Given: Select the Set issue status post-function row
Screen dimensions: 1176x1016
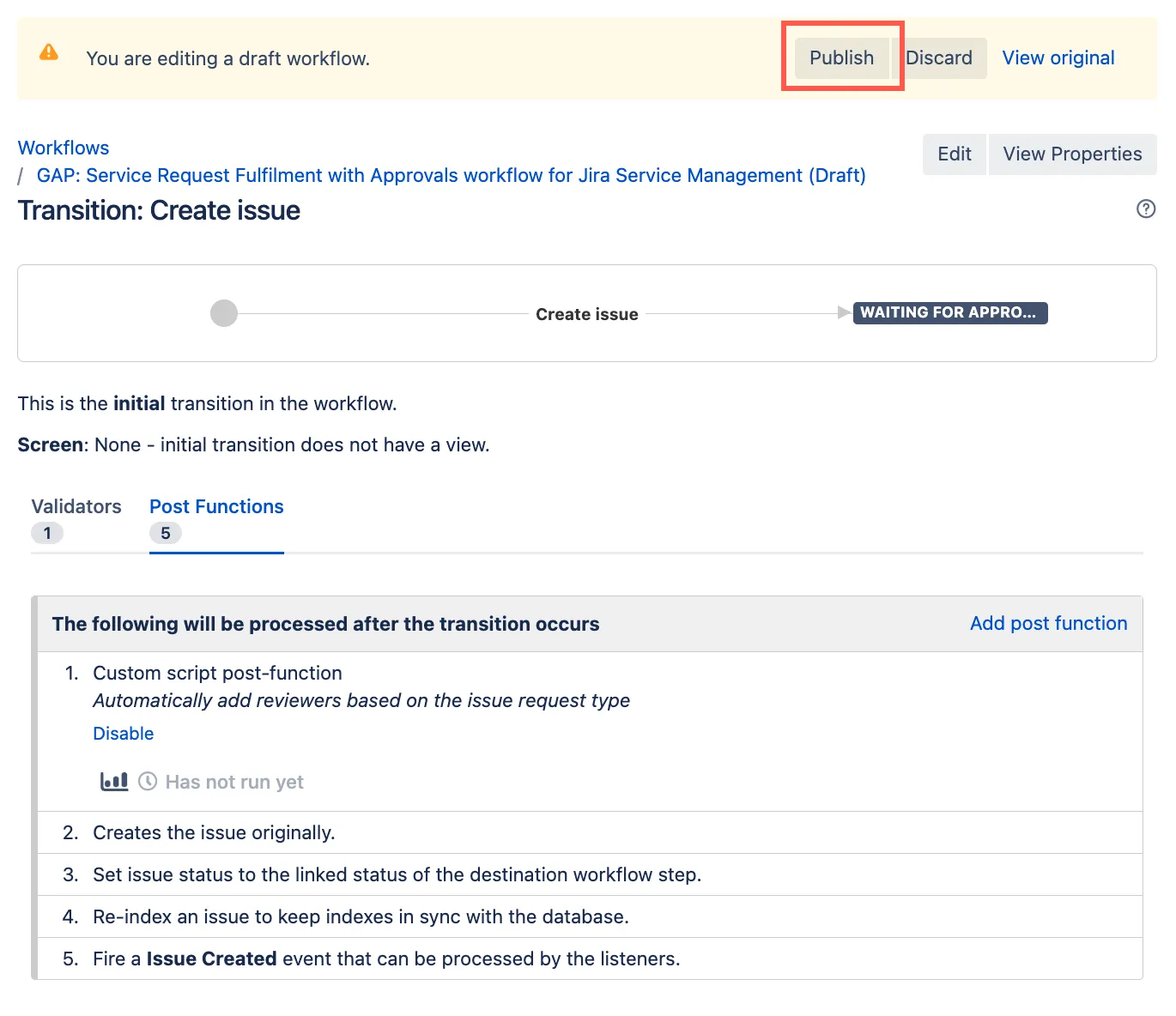Looking at the screenshot, I should [x=591, y=874].
